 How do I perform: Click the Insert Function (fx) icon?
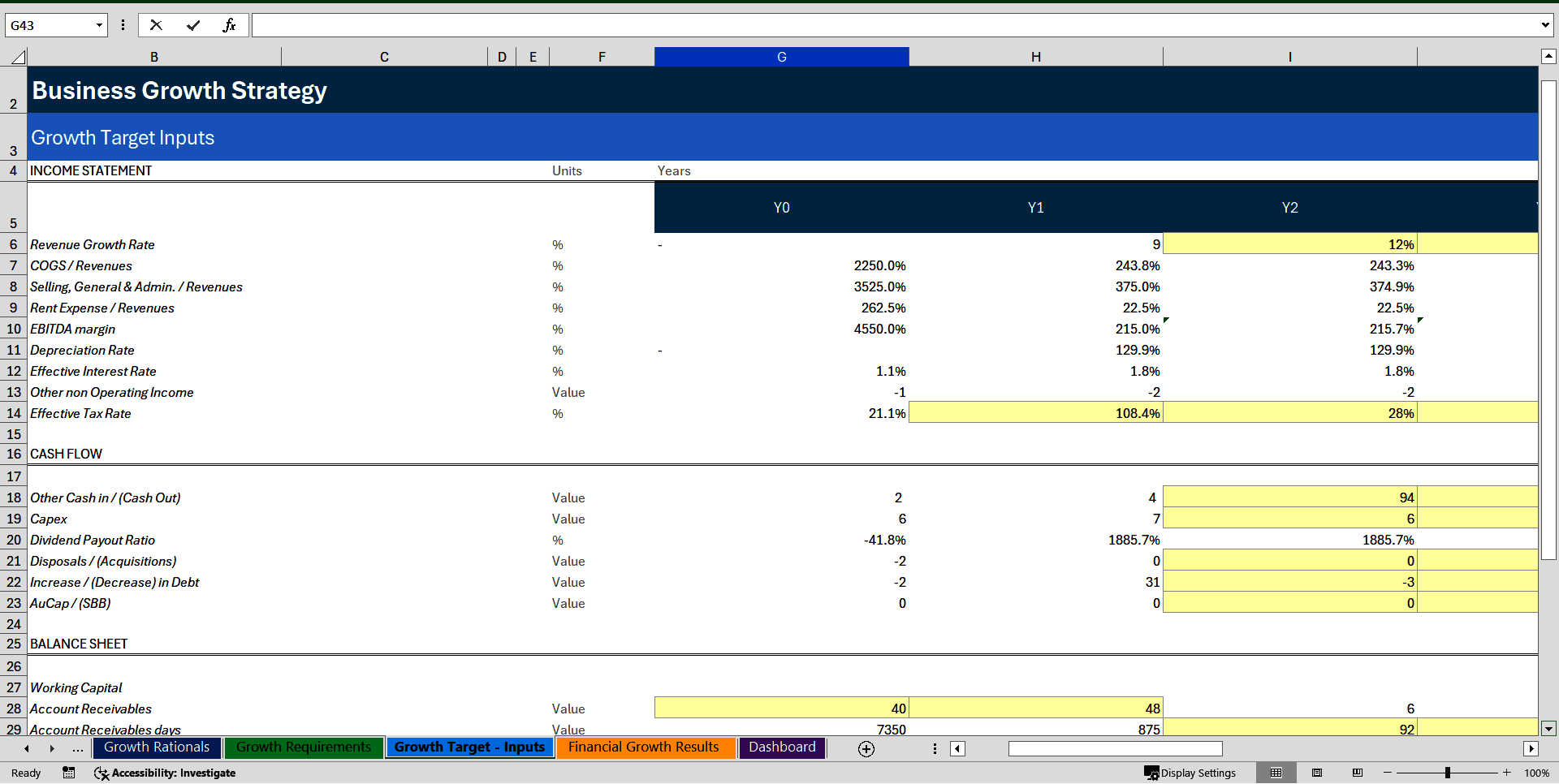(231, 24)
